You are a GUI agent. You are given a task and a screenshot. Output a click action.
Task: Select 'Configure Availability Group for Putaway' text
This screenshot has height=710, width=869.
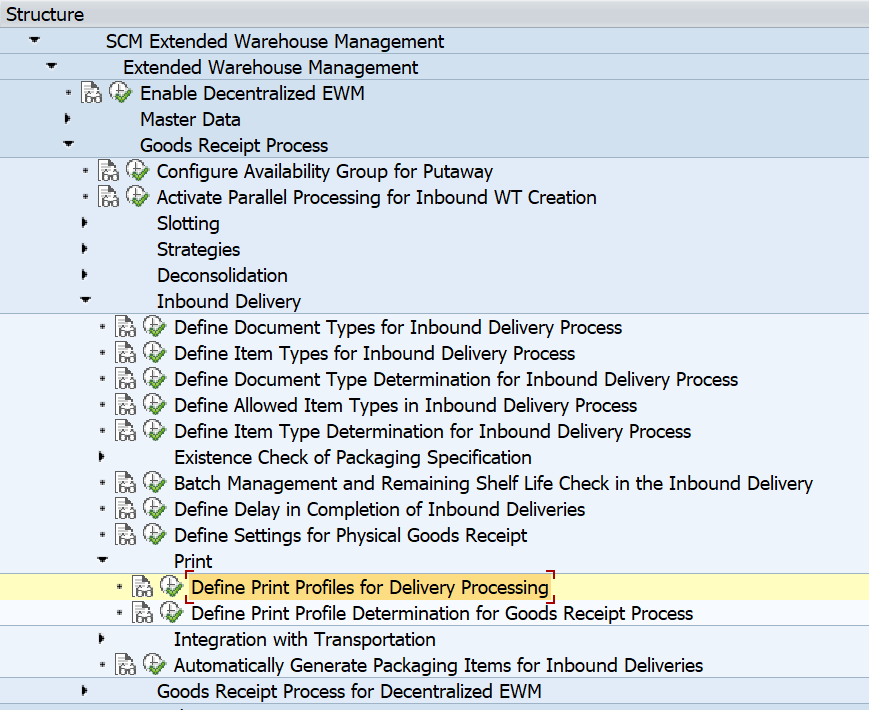325,171
